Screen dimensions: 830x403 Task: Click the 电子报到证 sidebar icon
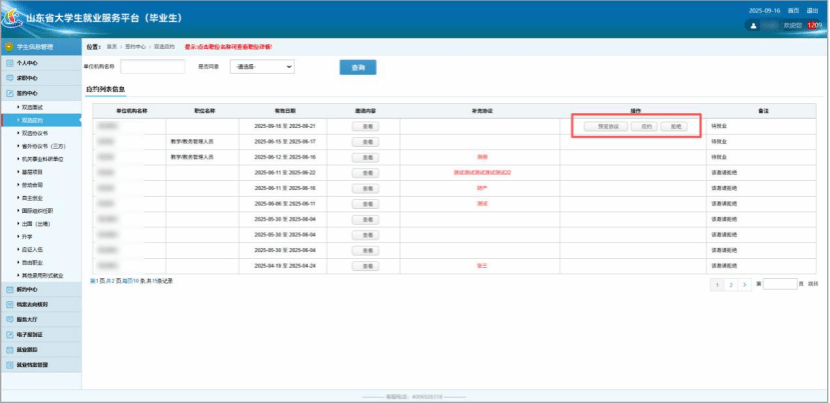pyautogui.click(x=9, y=334)
